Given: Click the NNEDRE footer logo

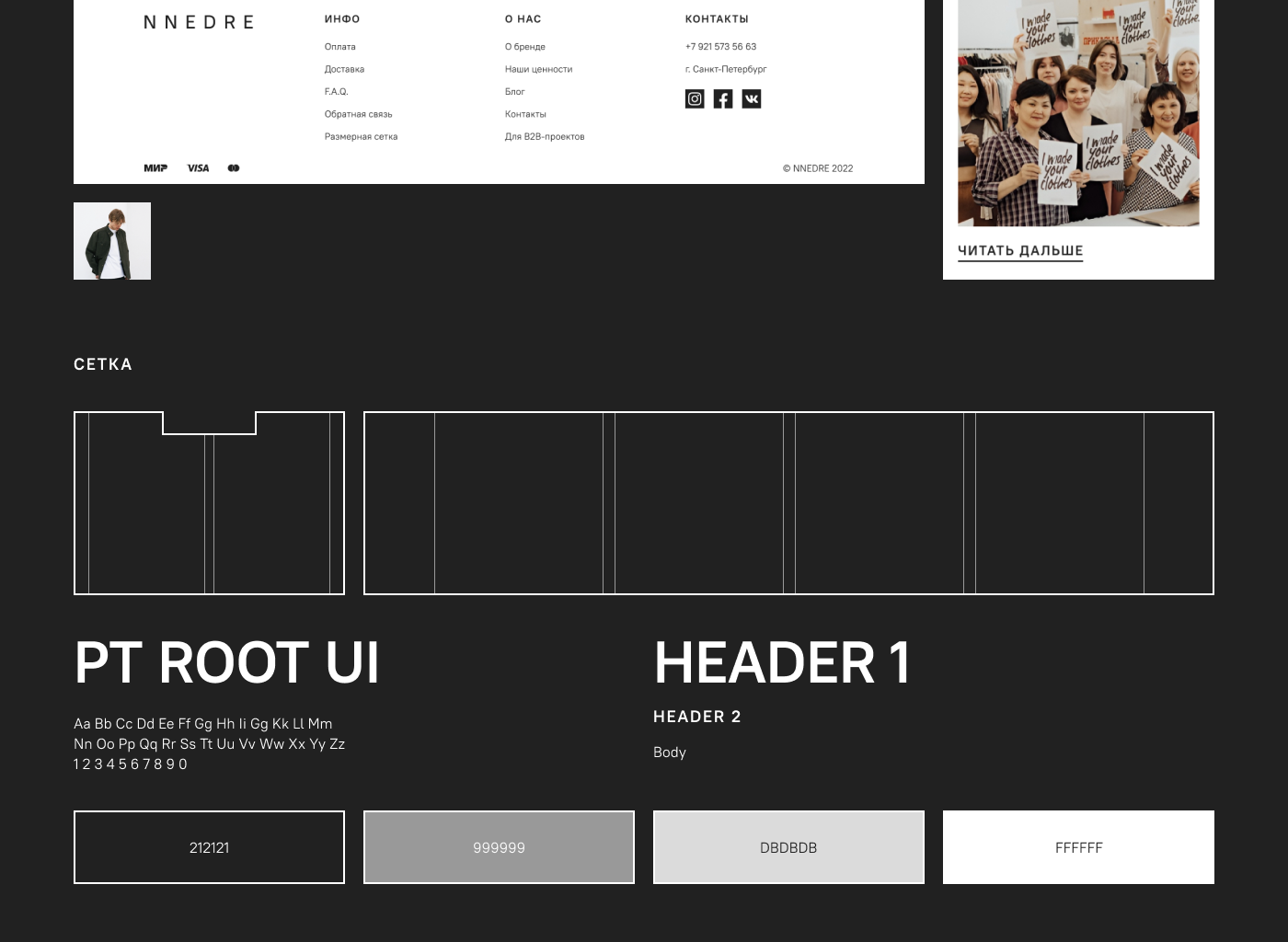Looking at the screenshot, I should click(x=199, y=22).
